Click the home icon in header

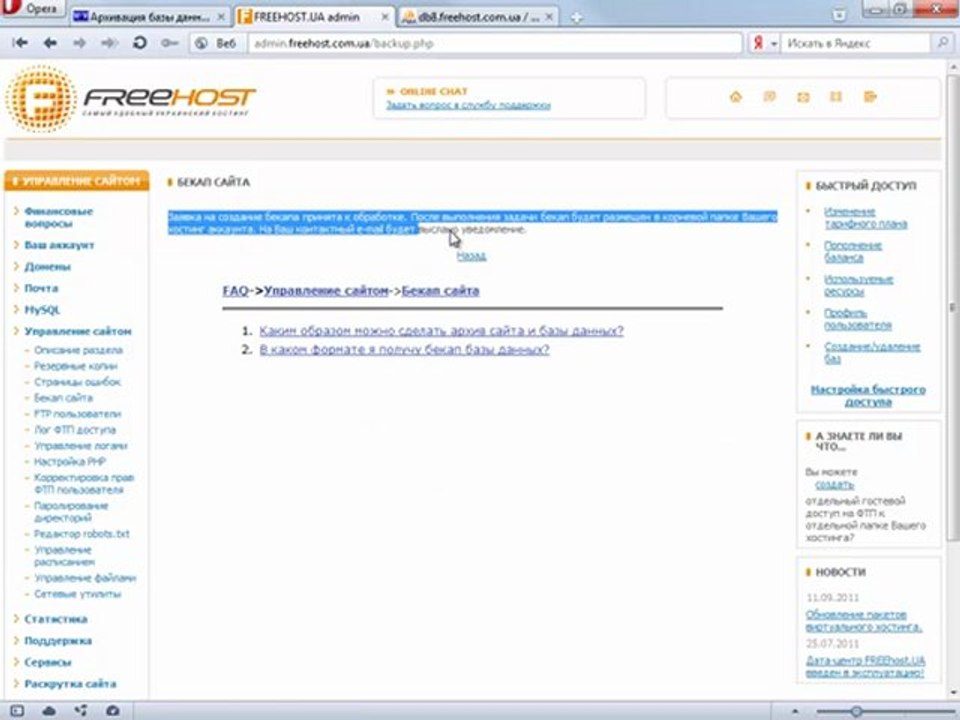click(x=736, y=97)
